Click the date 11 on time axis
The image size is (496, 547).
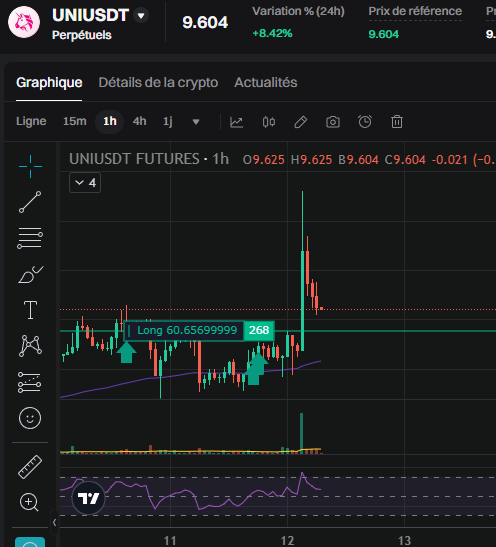coord(170,541)
